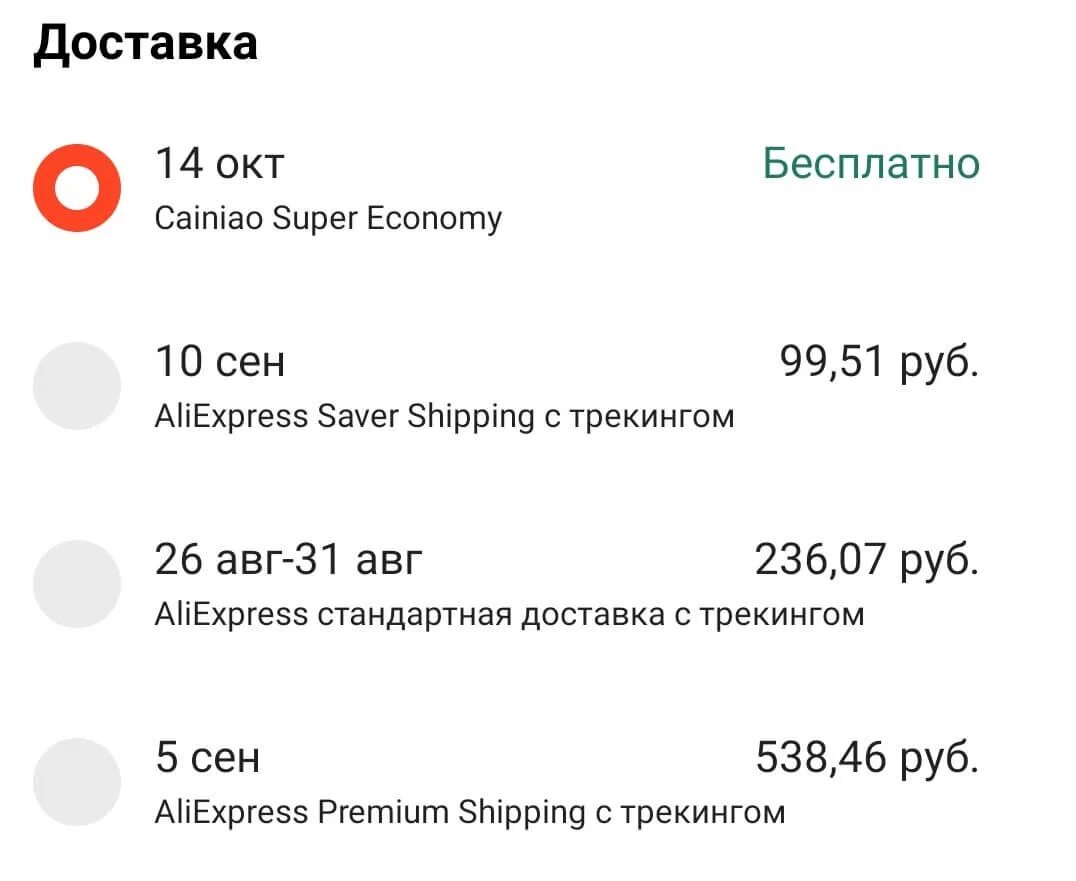Click the "26 авг-31 авг" date range
Screen dimensions: 1076x881
(288, 559)
